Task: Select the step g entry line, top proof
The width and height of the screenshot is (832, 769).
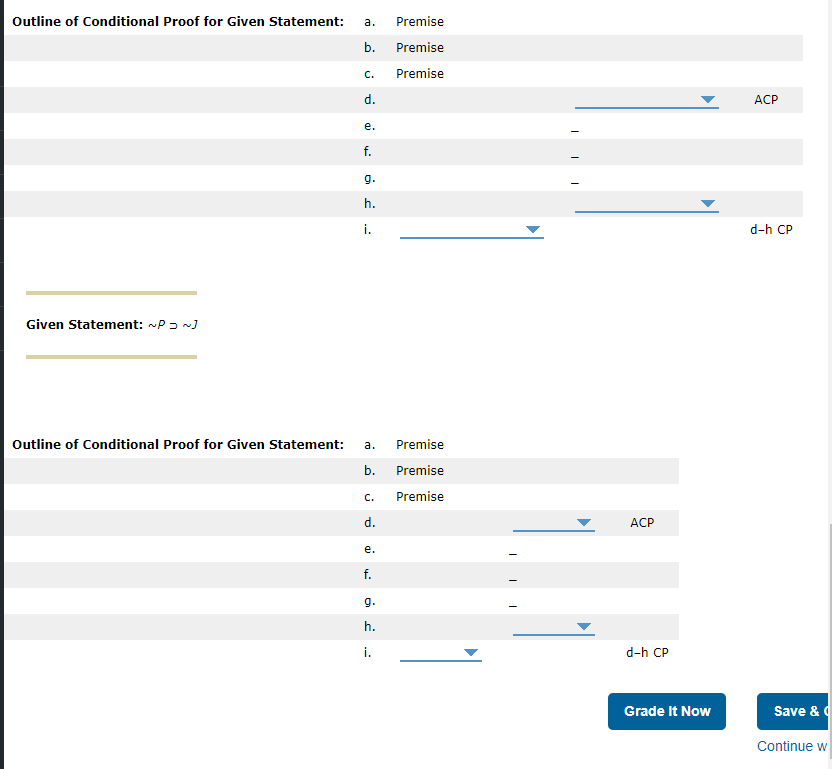Action: click(x=574, y=180)
